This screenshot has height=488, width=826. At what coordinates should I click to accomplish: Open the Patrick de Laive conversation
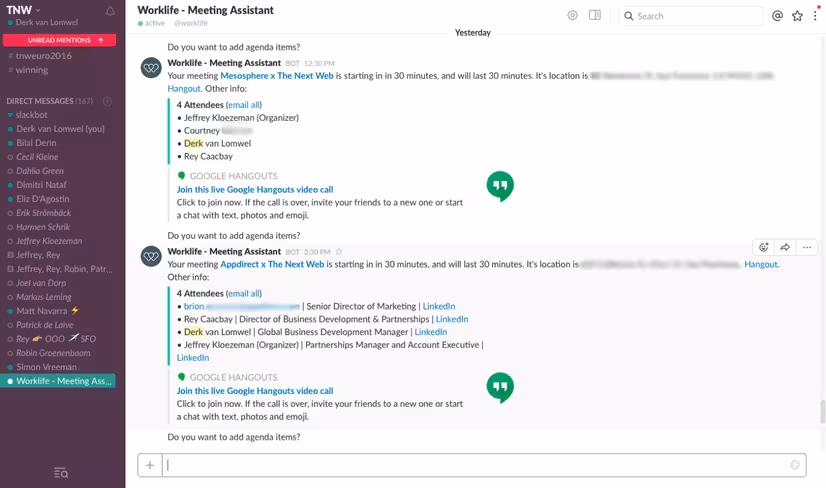coord(45,325)
